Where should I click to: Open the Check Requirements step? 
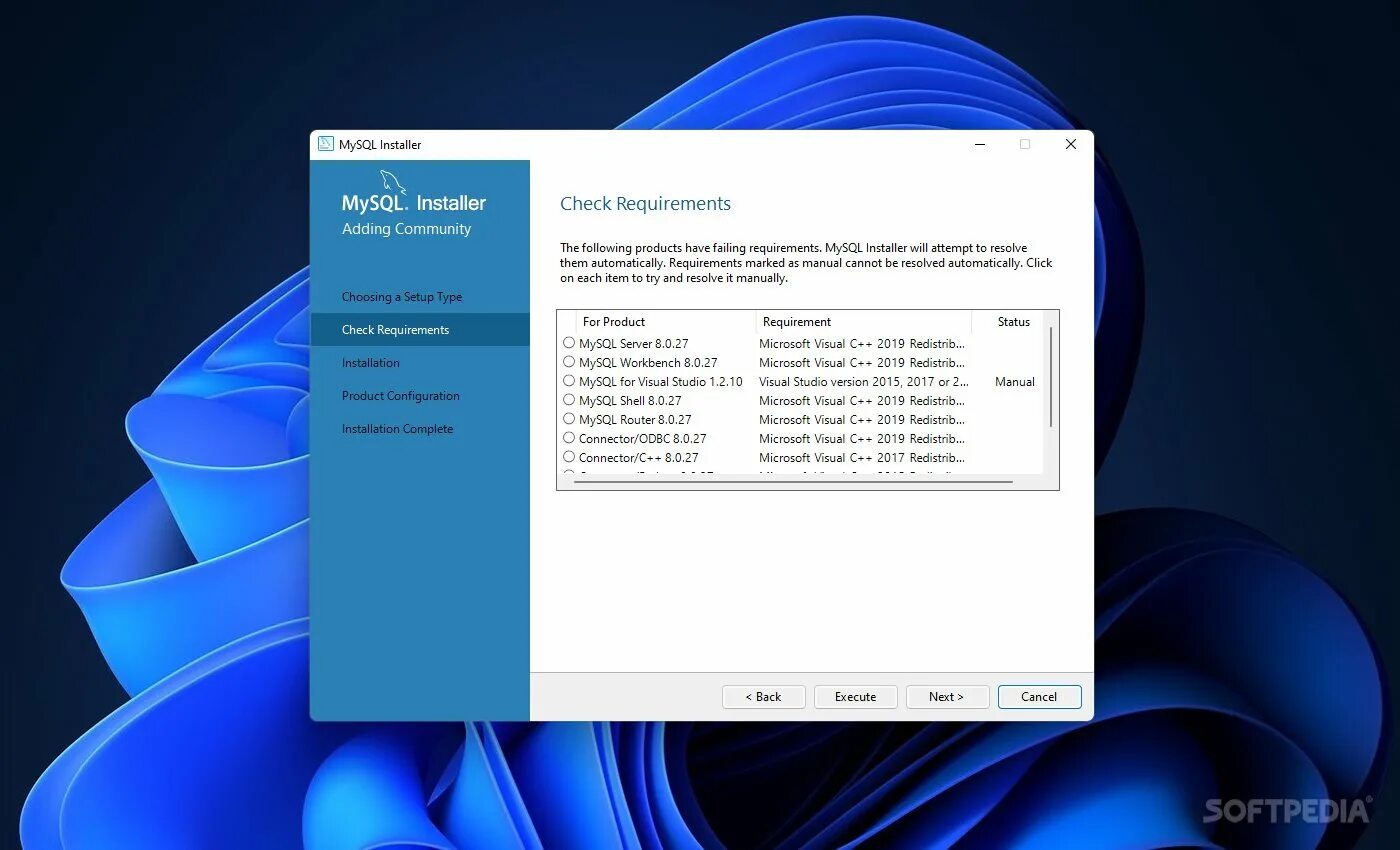(420, 330)
